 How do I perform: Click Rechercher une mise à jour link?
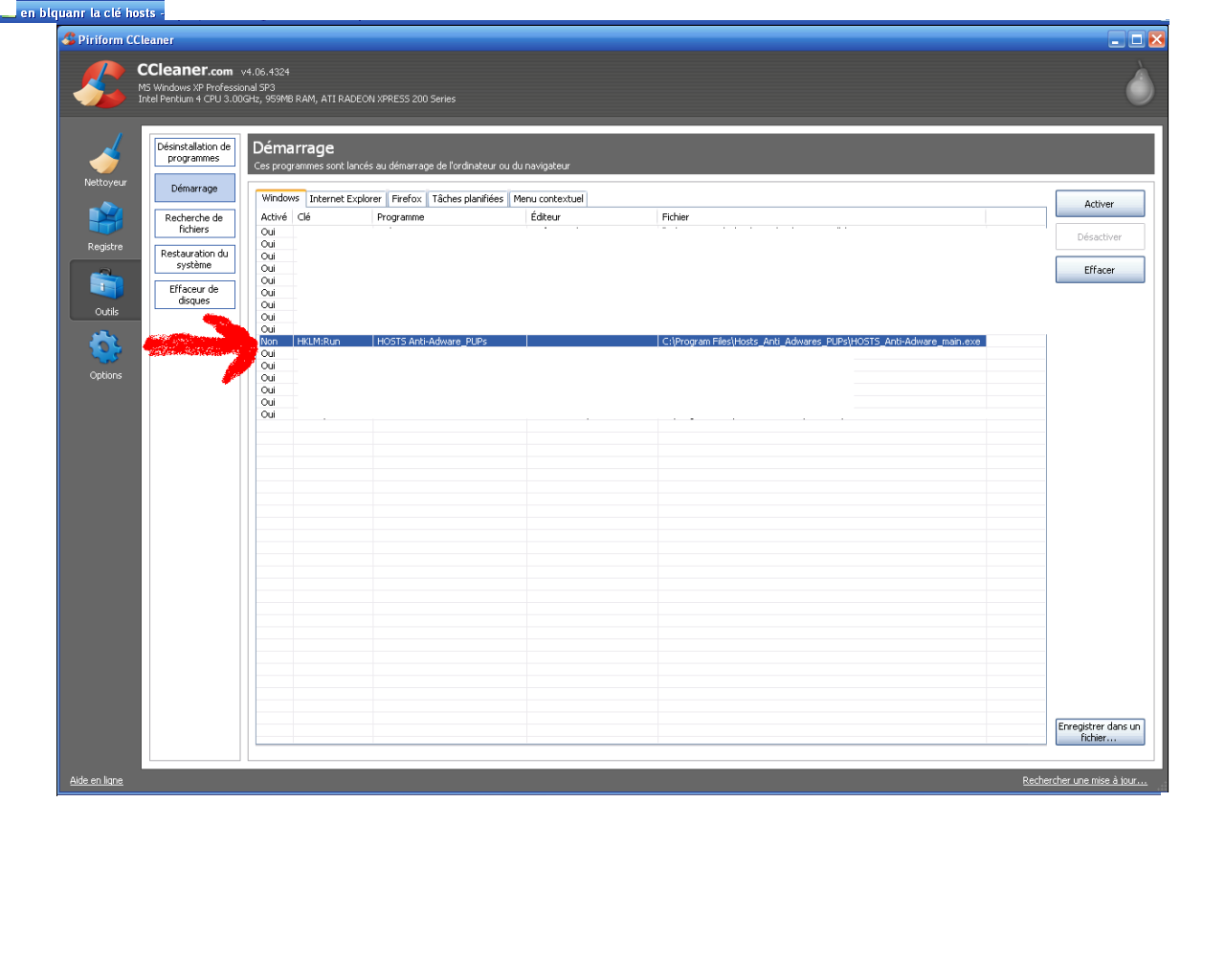1084,780
